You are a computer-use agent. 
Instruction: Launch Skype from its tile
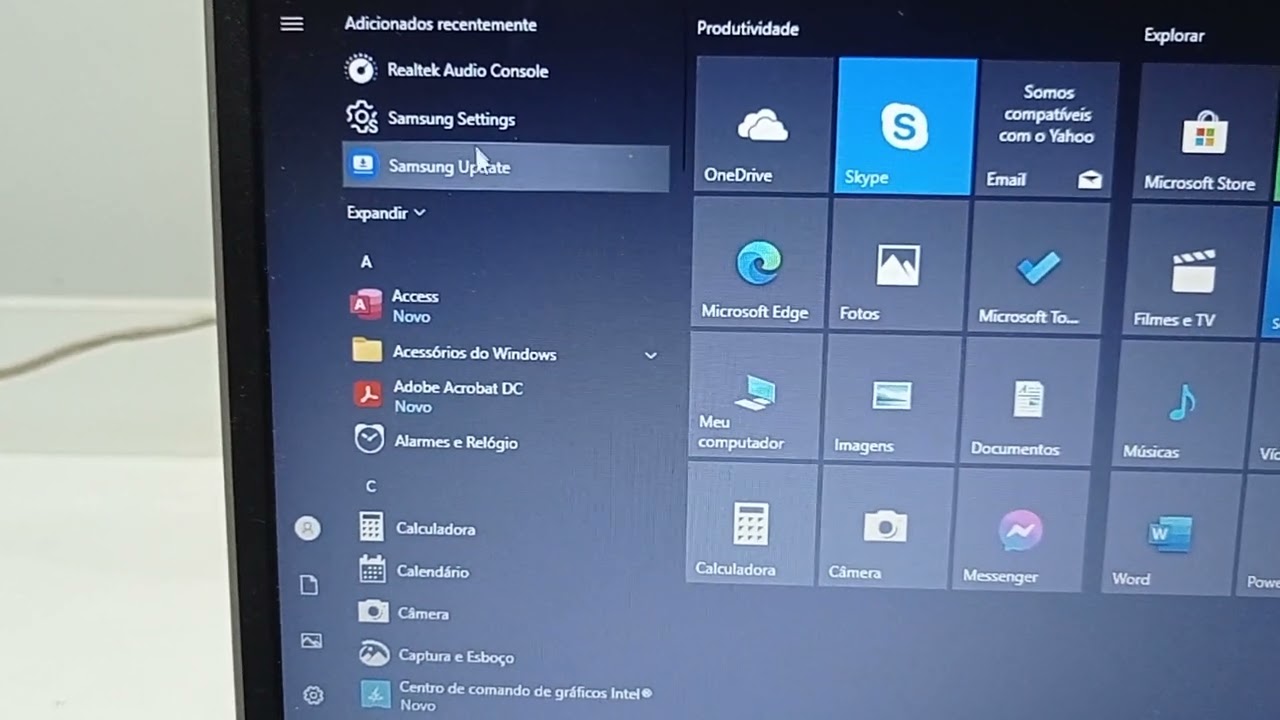[x=906, y=126]
